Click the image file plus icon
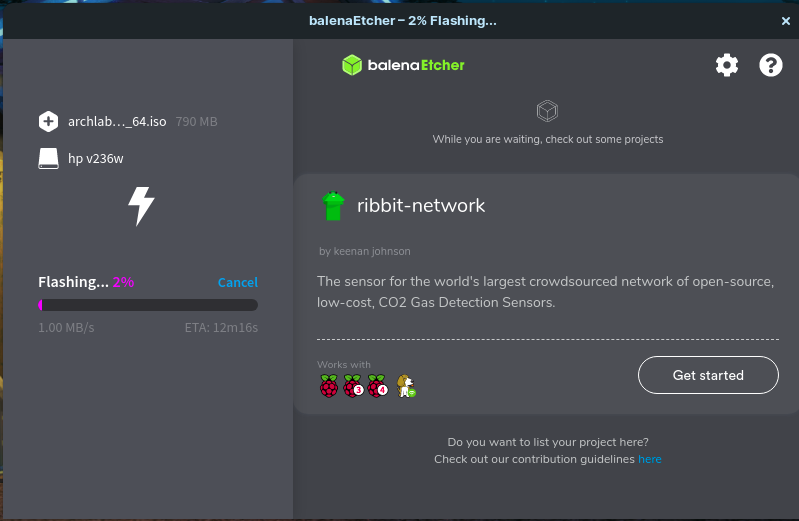The width and height of the screenshot is (799, 521). click(x=48, y=121)
